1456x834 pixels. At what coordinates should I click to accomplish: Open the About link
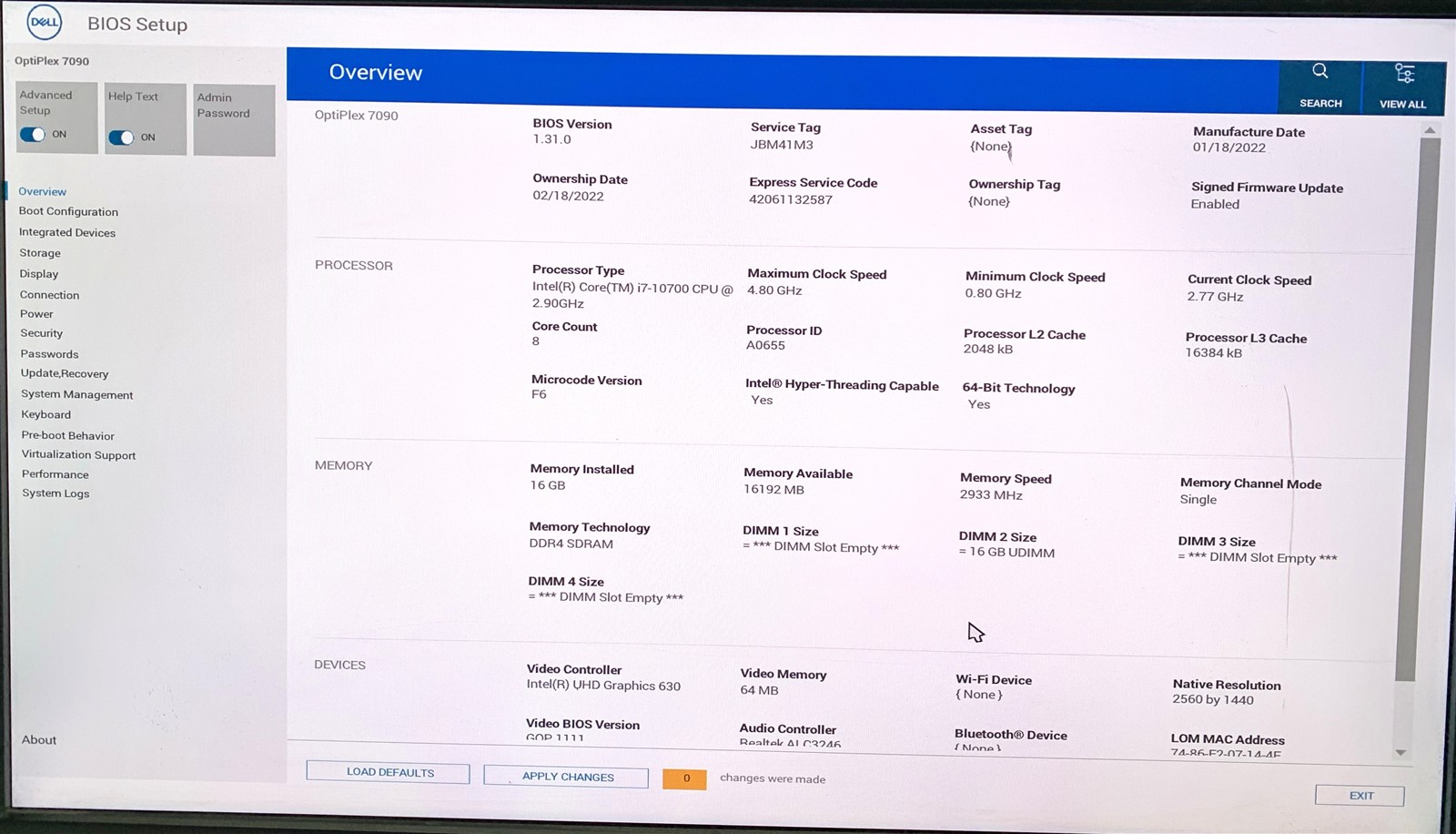point(39,739)
